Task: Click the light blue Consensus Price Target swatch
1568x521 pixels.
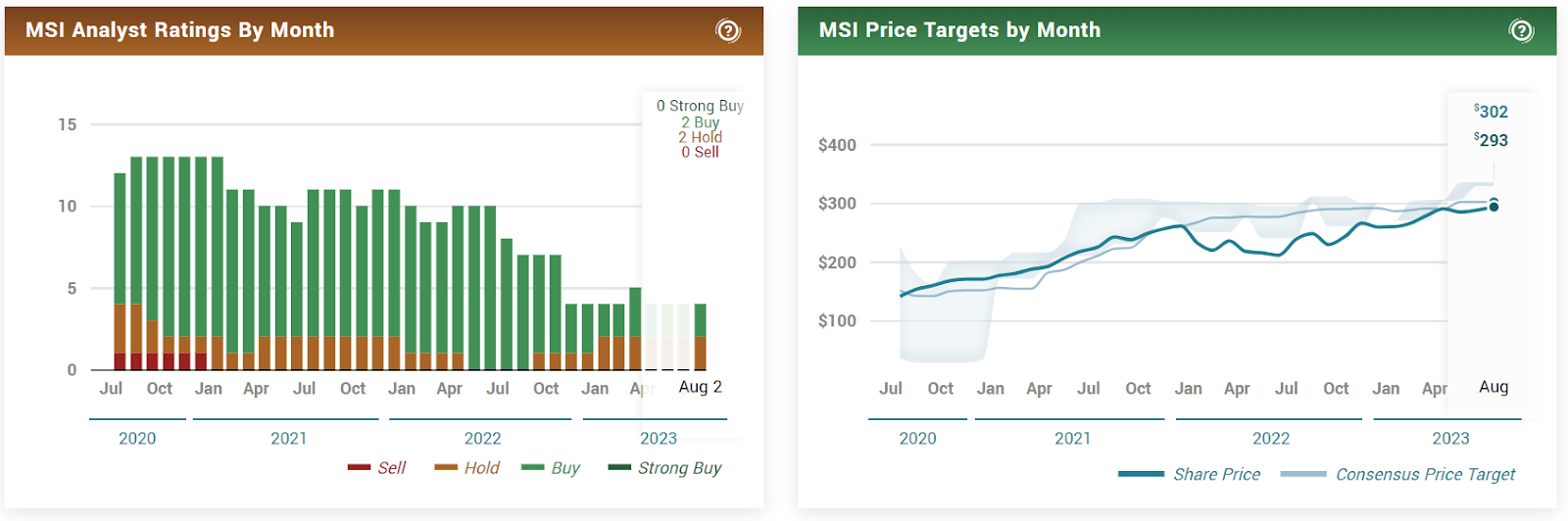Action: click(x=1303, y=474)
